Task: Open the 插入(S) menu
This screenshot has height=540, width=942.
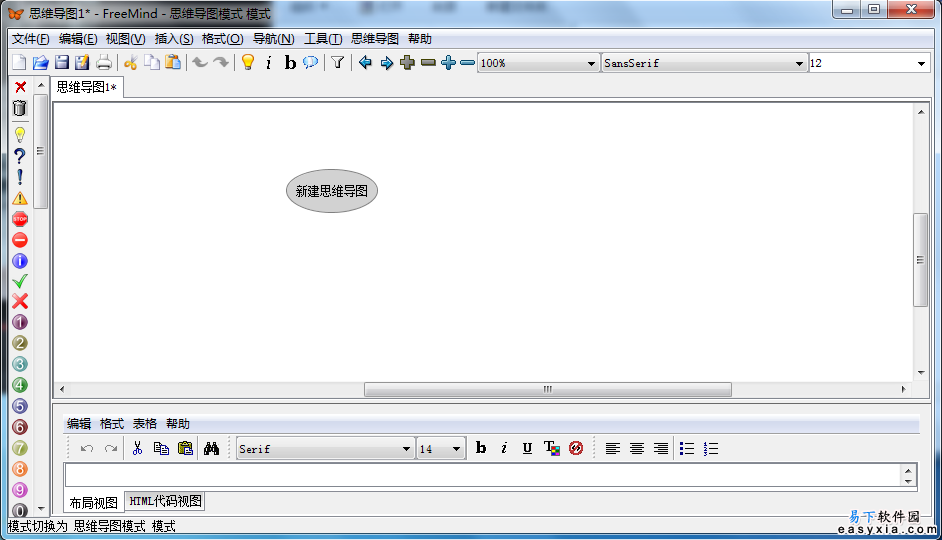Action: coord(173,39)
